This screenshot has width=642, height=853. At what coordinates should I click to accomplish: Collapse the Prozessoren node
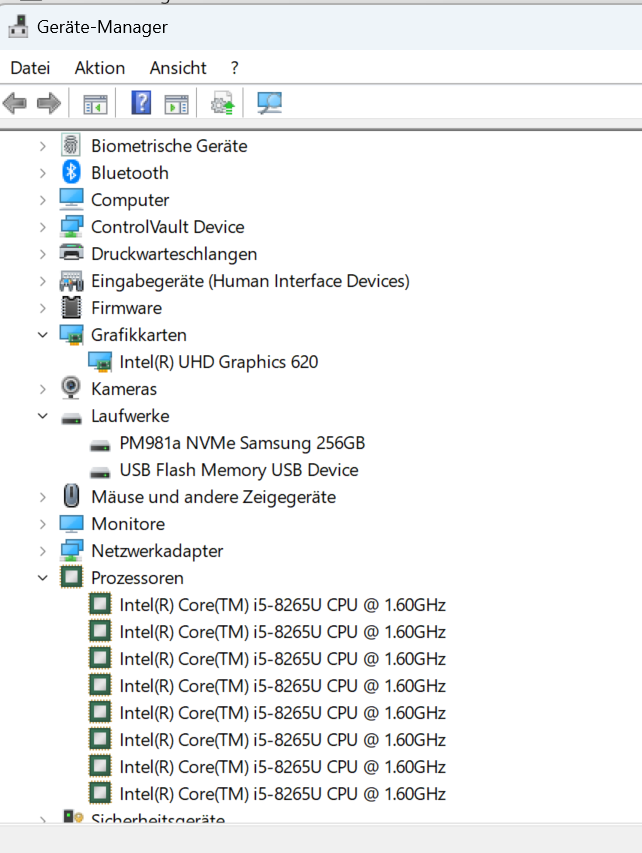coord(42,578)
